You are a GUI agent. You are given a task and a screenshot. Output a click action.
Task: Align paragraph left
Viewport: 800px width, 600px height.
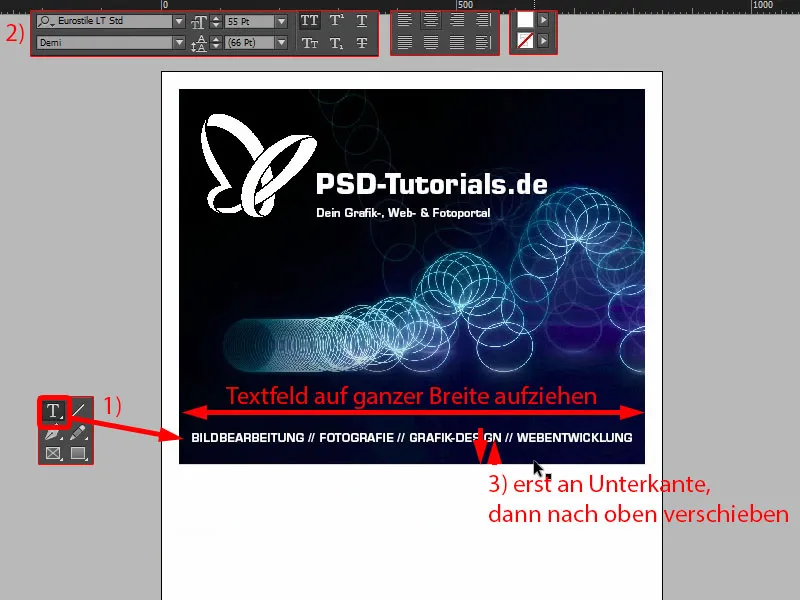coord(405,20)
